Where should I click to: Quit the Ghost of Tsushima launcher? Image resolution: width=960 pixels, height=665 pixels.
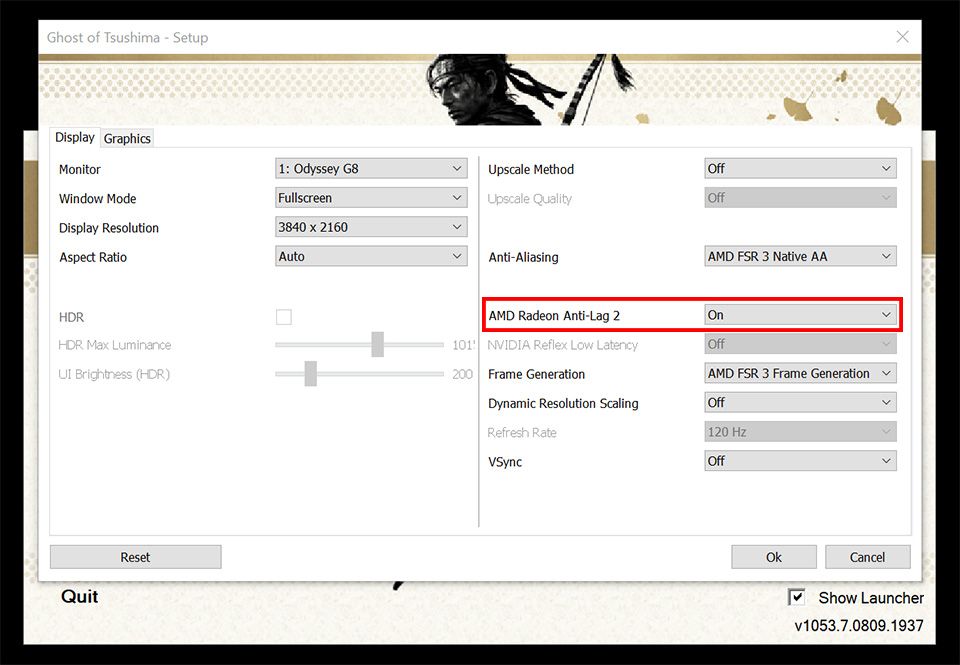pos(79,596)
